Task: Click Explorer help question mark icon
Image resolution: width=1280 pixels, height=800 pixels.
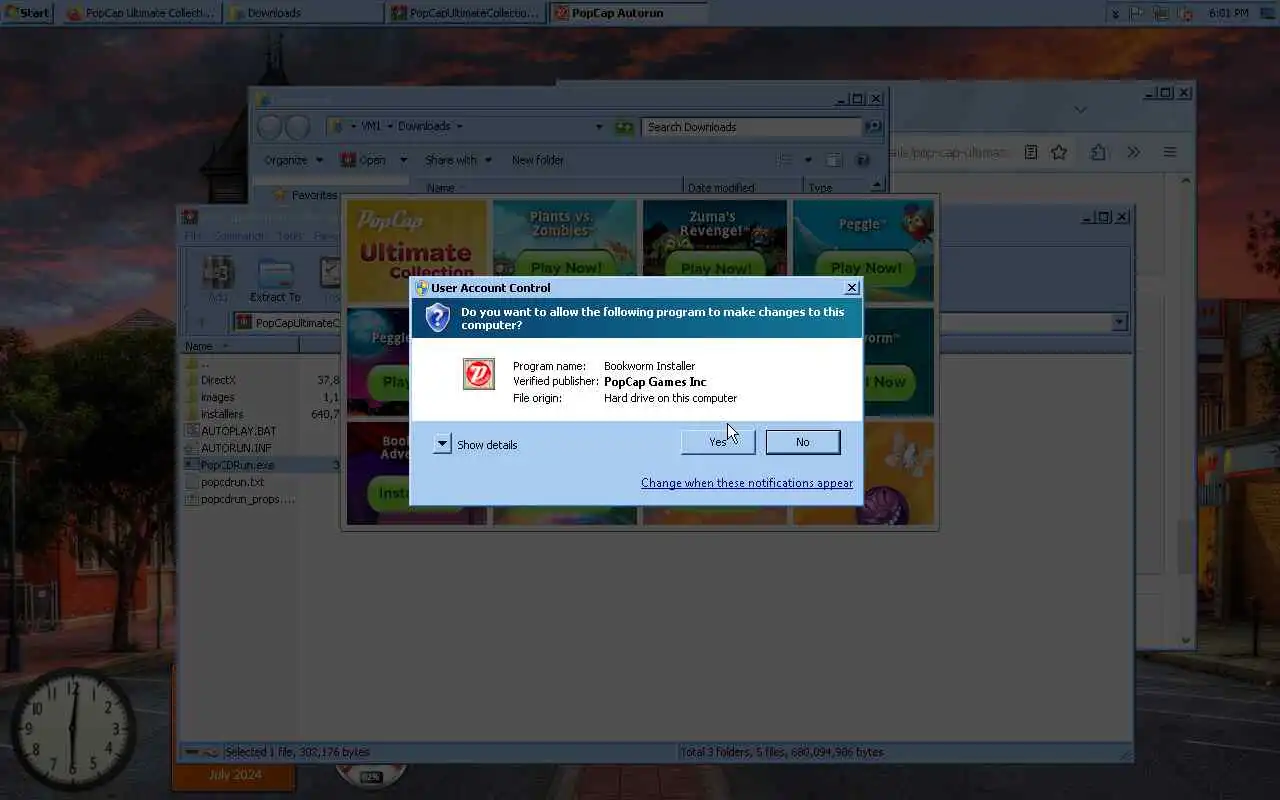Action: (x=863, y=160)
